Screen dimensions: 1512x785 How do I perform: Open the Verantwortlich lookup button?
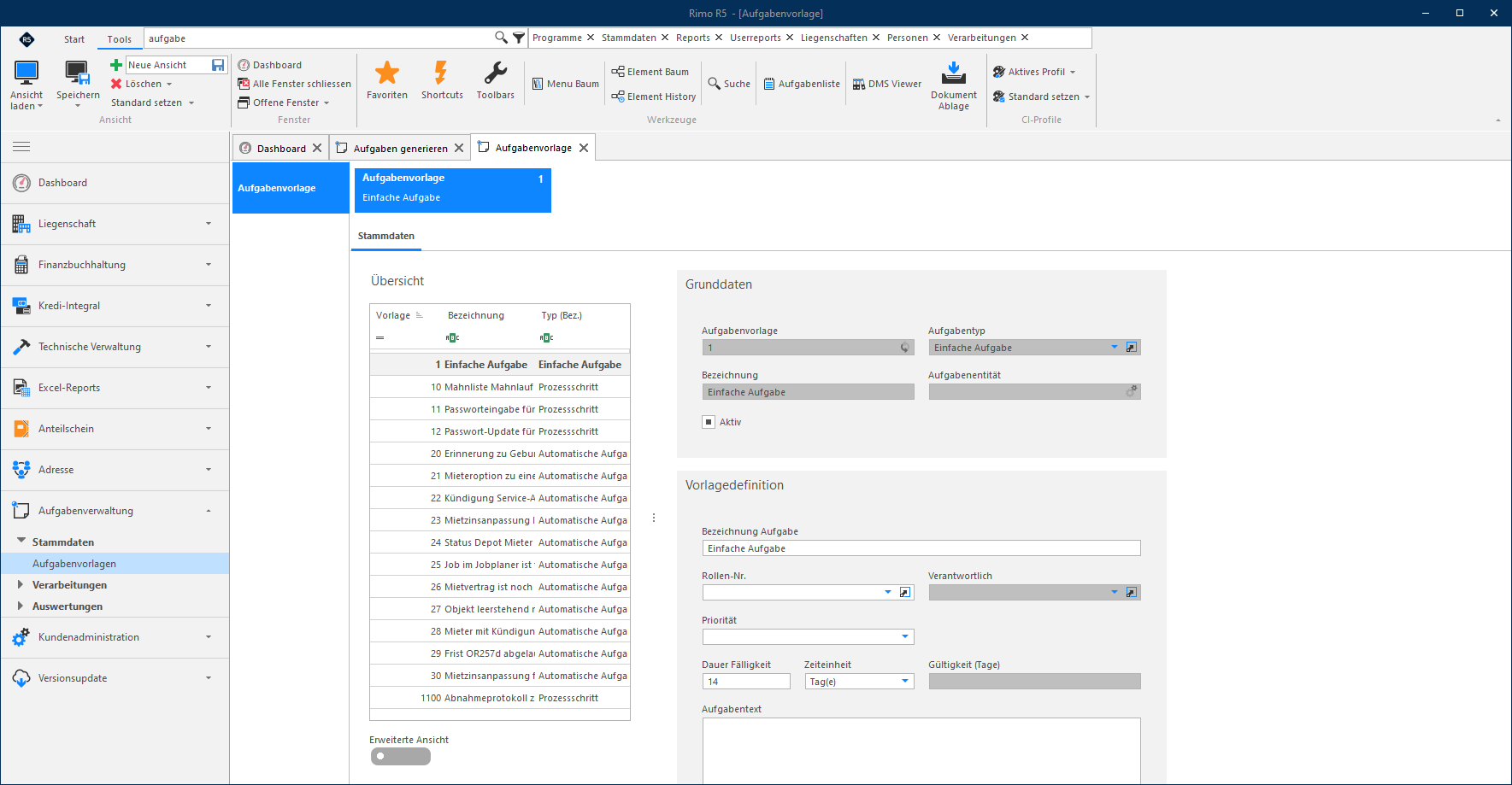pos(1132,592)
